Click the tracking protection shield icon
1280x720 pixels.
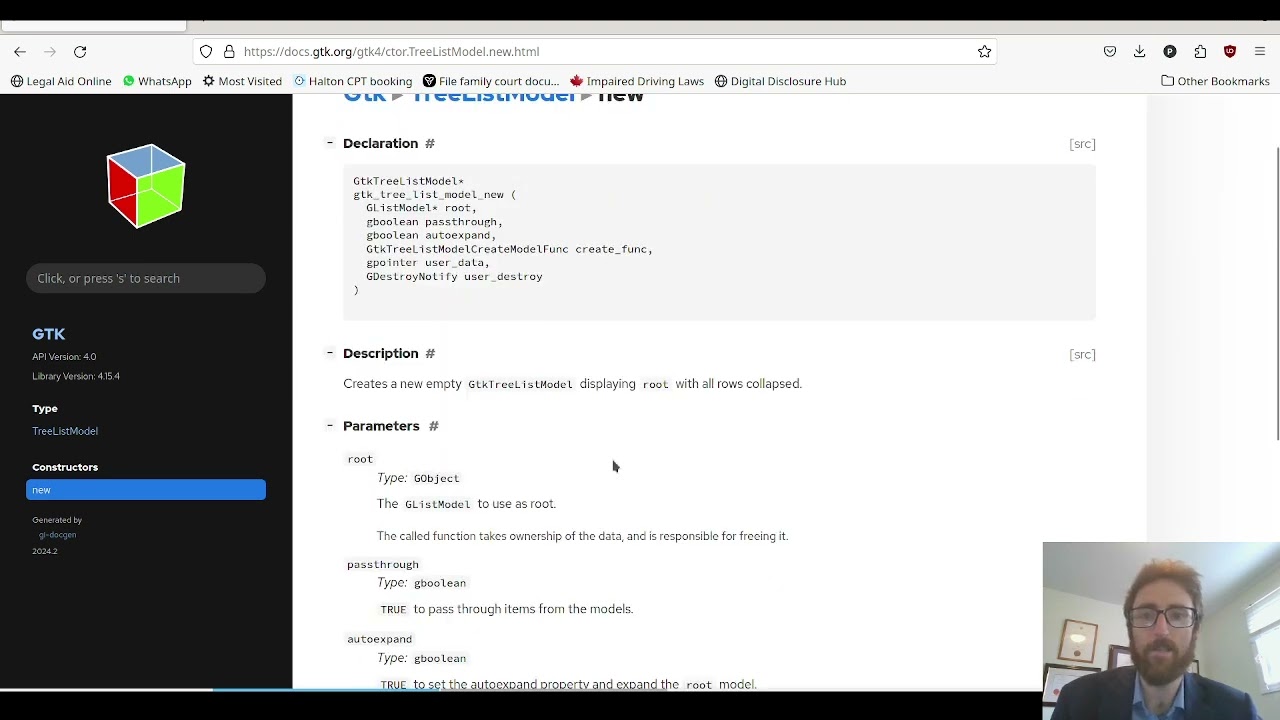tap(206, 51)
